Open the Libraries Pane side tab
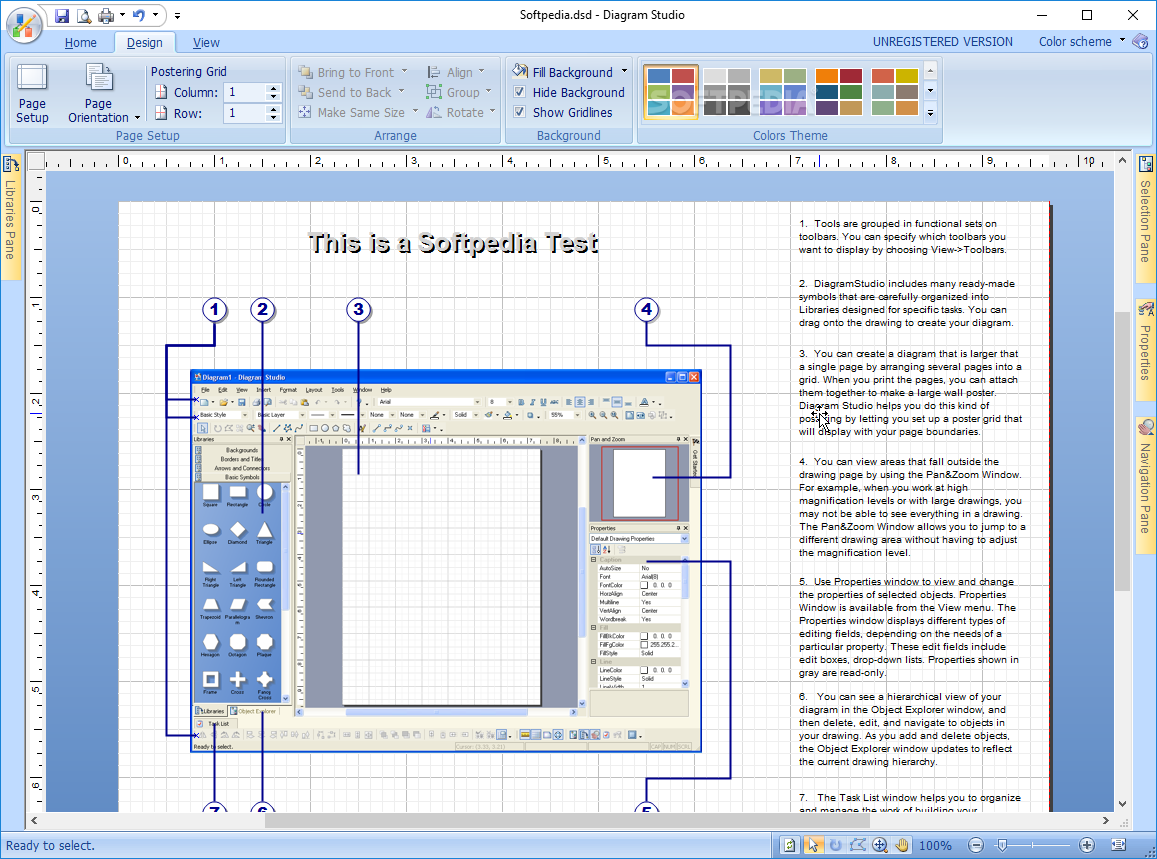Viewport: 1157px width, 859px height. [x=10, y=217]
